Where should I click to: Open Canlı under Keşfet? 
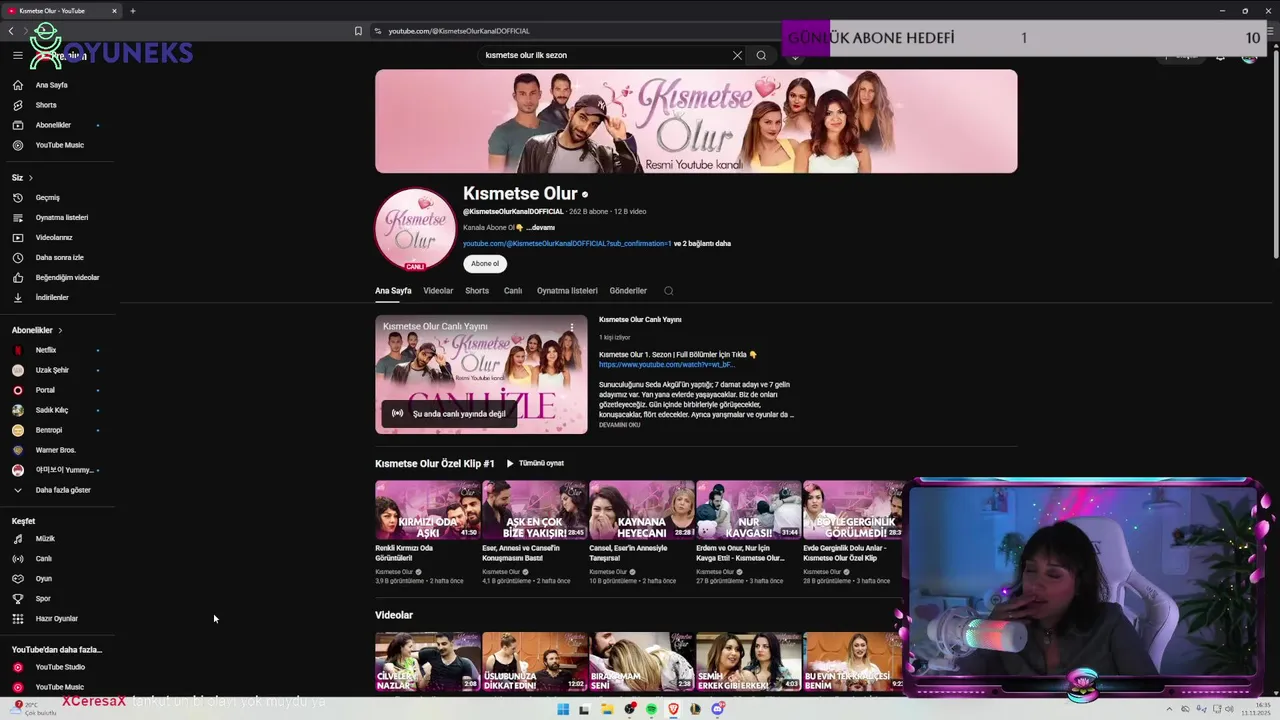[x=58, y=559]
